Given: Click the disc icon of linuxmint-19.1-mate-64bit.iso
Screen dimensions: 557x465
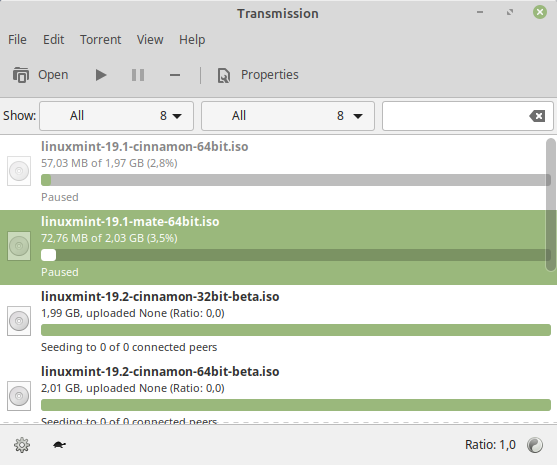Looking at the screenshot, I should (x=19, y=246).
